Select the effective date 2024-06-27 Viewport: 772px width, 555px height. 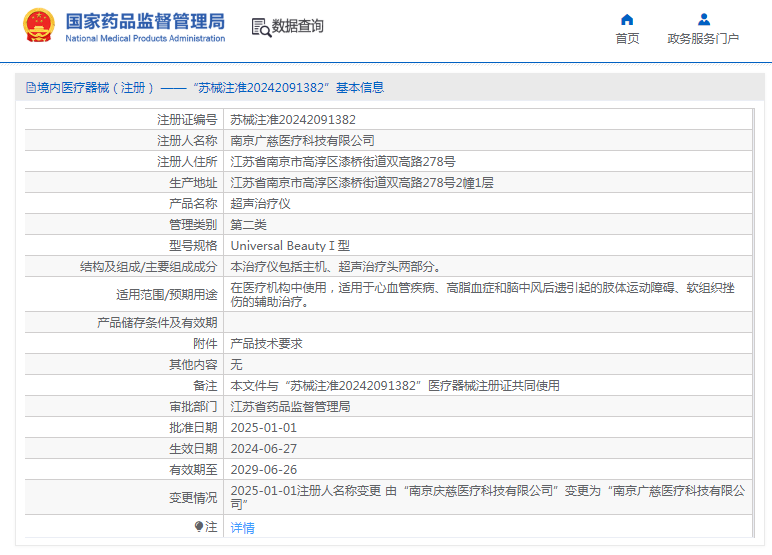(263, 449)
